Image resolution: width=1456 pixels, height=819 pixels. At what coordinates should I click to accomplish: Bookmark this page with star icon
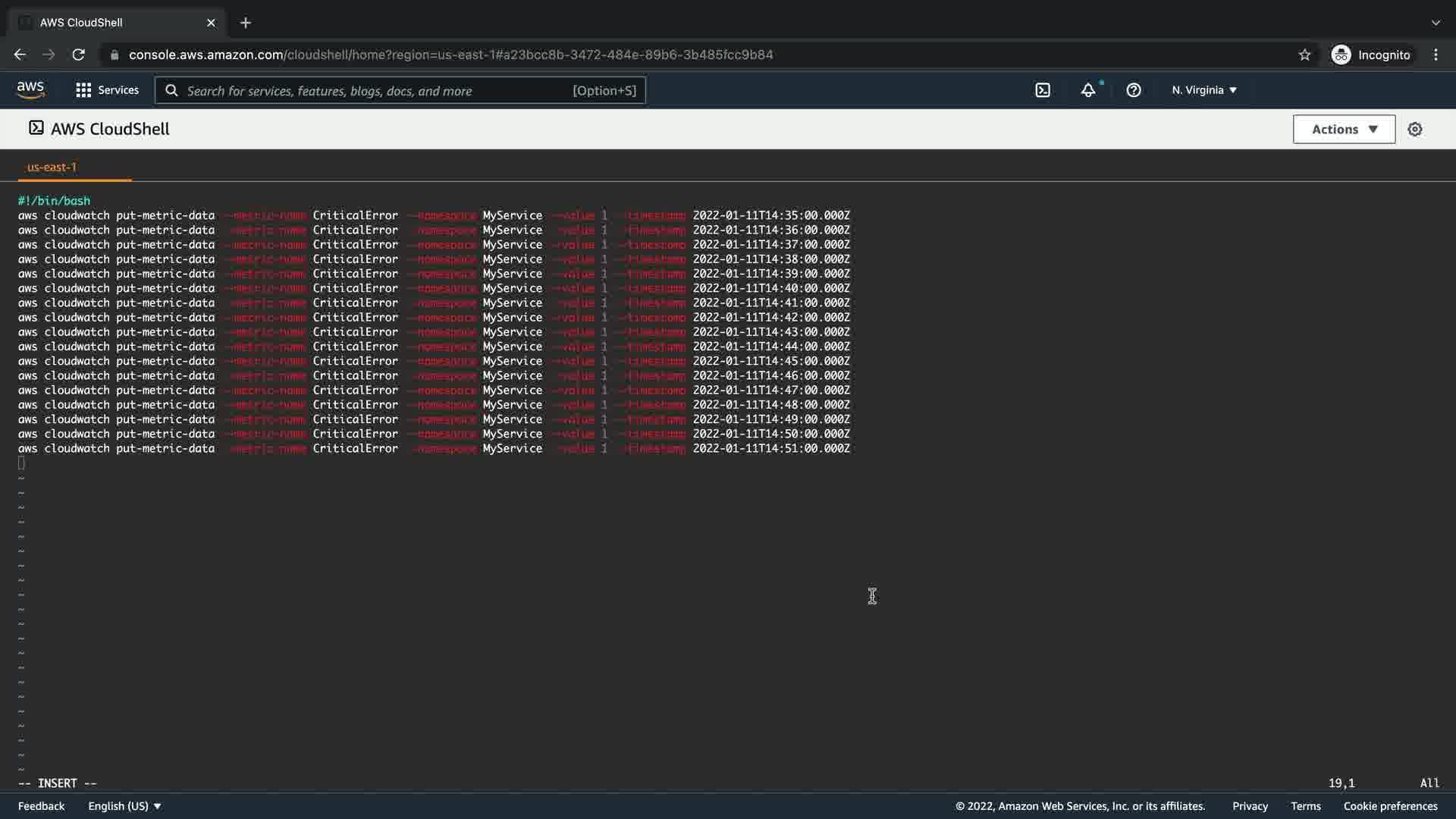click(1304, 55)
